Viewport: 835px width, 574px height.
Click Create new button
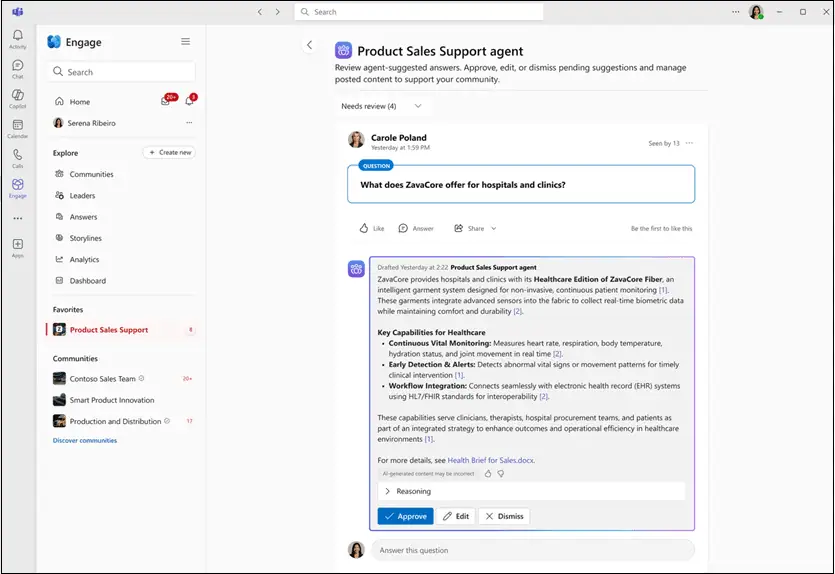click(169, 152)
